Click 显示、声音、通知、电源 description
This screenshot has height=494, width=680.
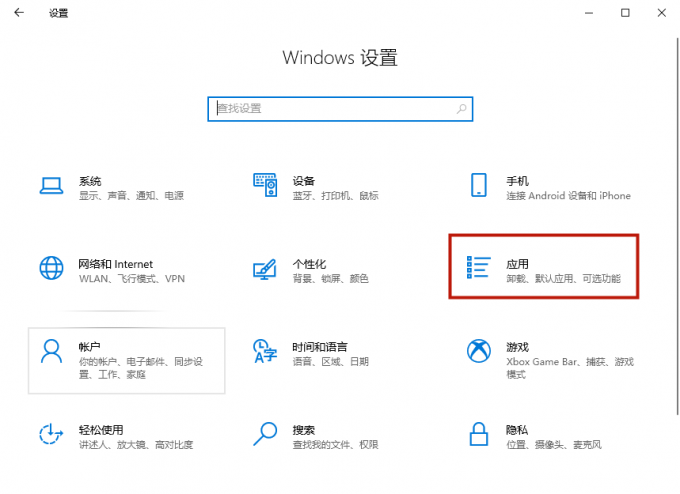point(131,196)
